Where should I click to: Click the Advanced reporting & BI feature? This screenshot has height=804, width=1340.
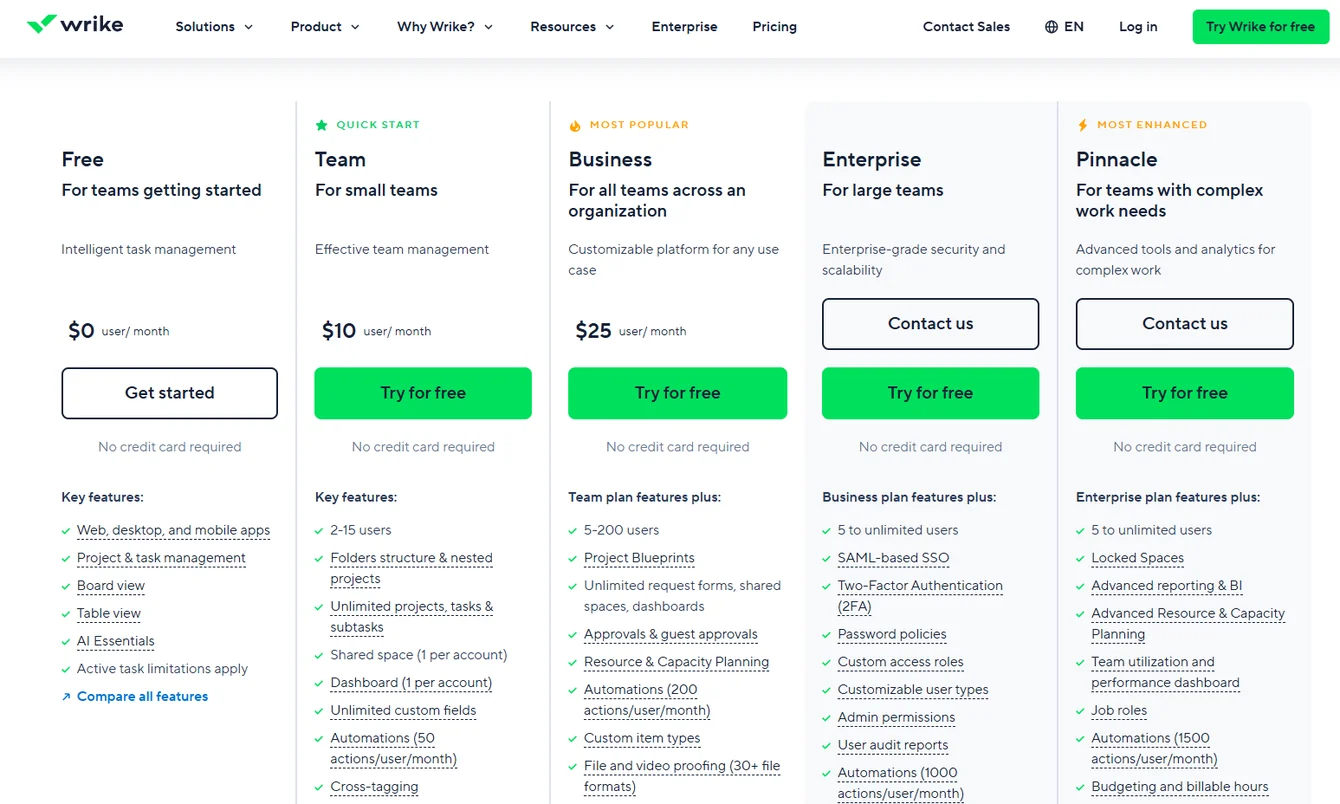[1167, 586]
